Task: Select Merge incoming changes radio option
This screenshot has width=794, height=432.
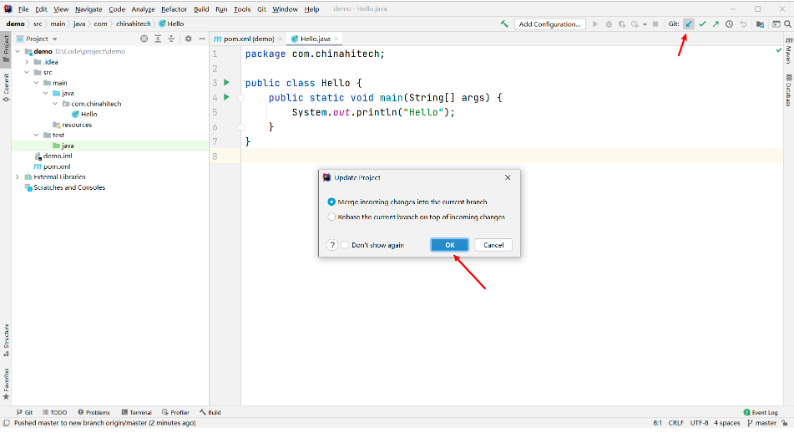Action: click(x=331, y=202)
